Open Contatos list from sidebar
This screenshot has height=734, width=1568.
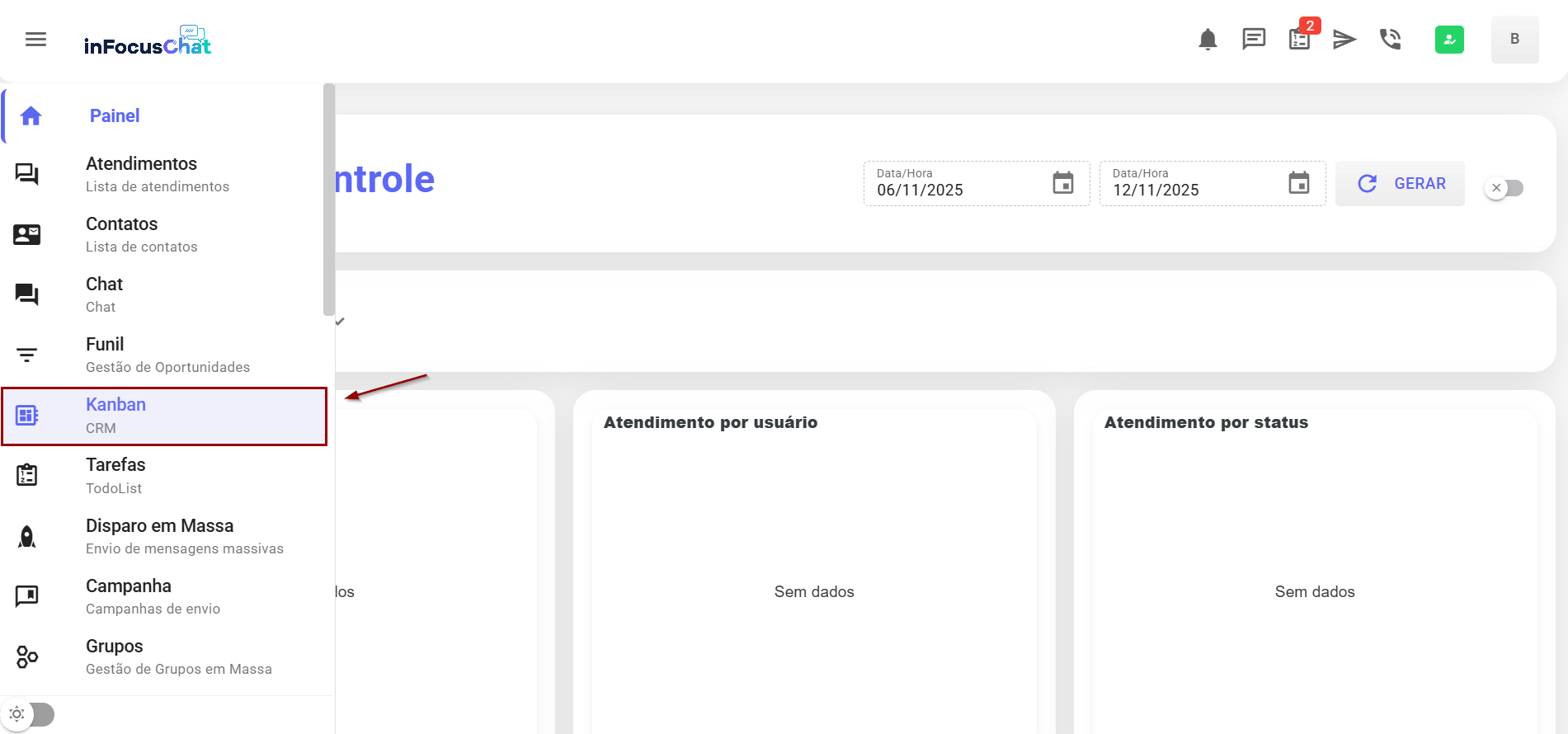[x=122, y=234]
